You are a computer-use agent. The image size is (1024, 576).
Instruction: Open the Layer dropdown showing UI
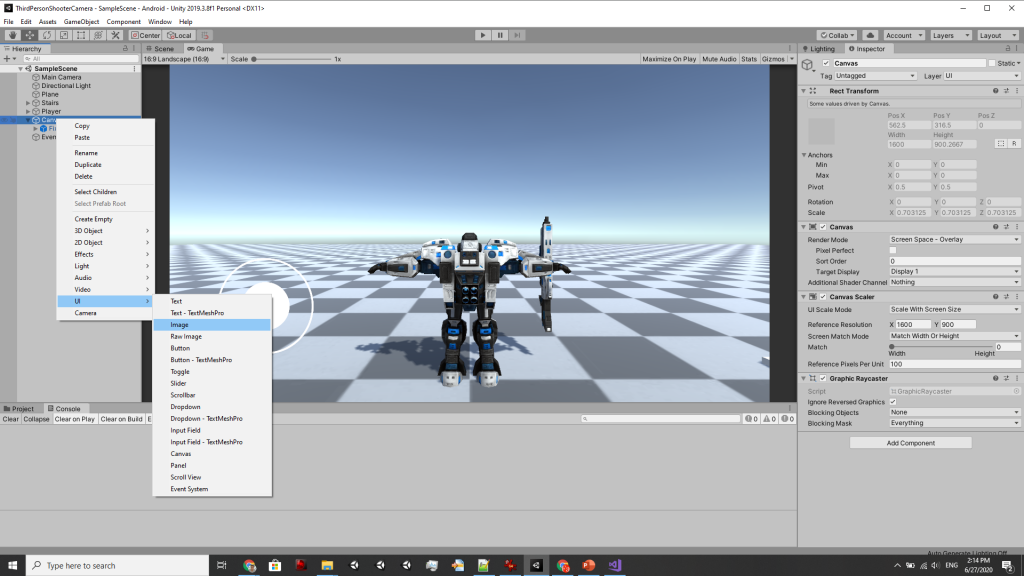(982, 76)
